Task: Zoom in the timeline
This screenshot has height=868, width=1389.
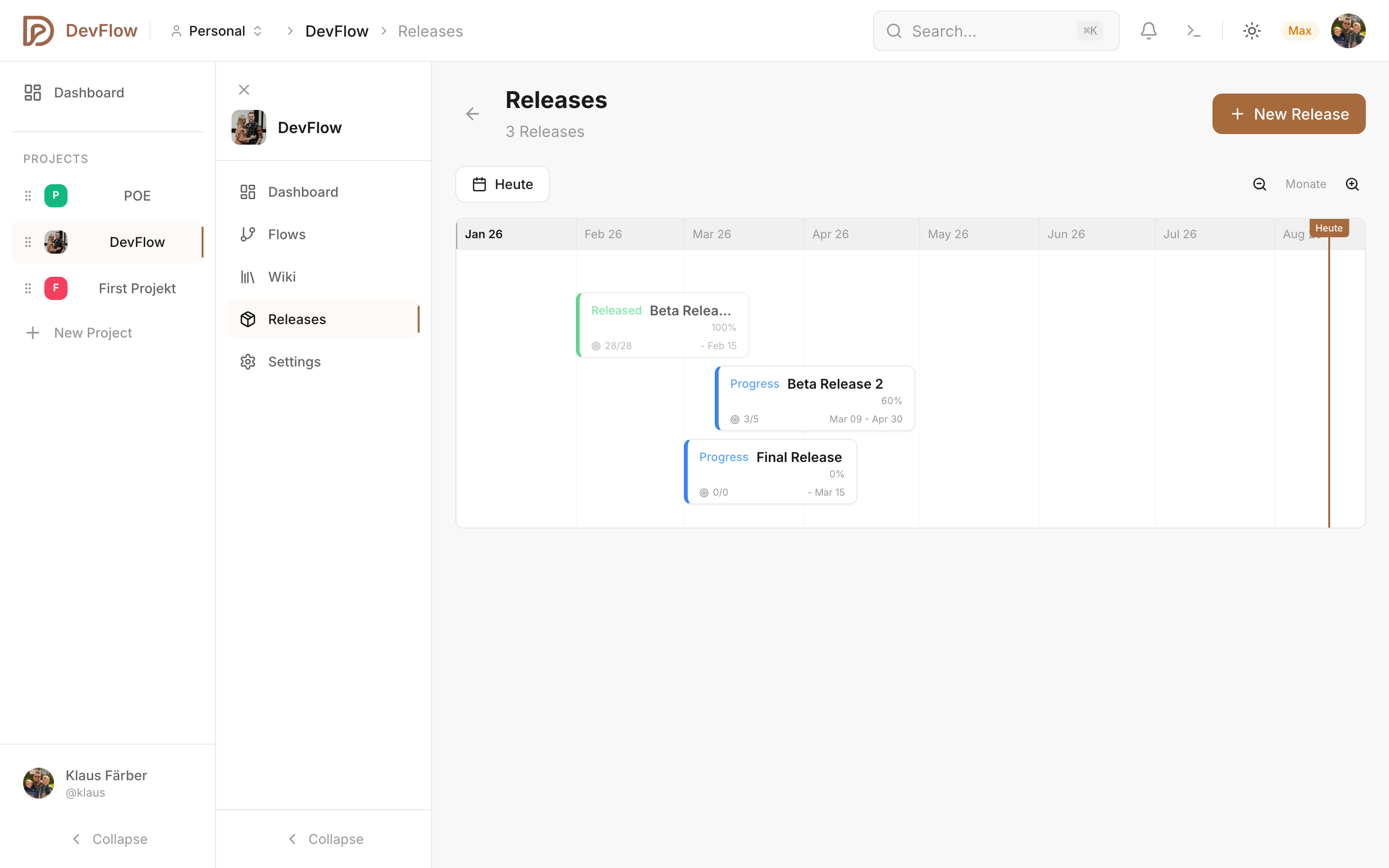Action: click(1352, 184)
